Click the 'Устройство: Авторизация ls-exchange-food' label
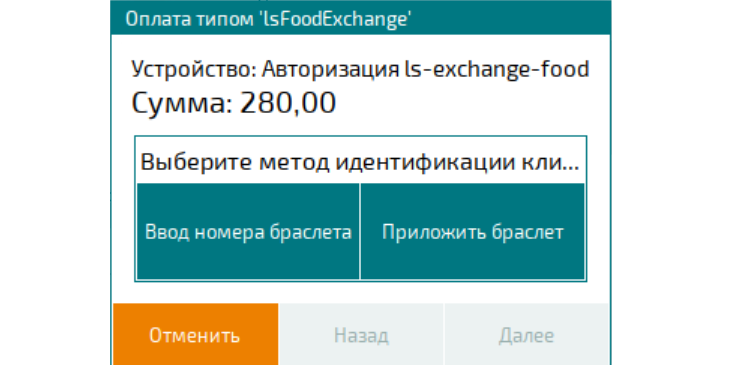 (360, 70)
